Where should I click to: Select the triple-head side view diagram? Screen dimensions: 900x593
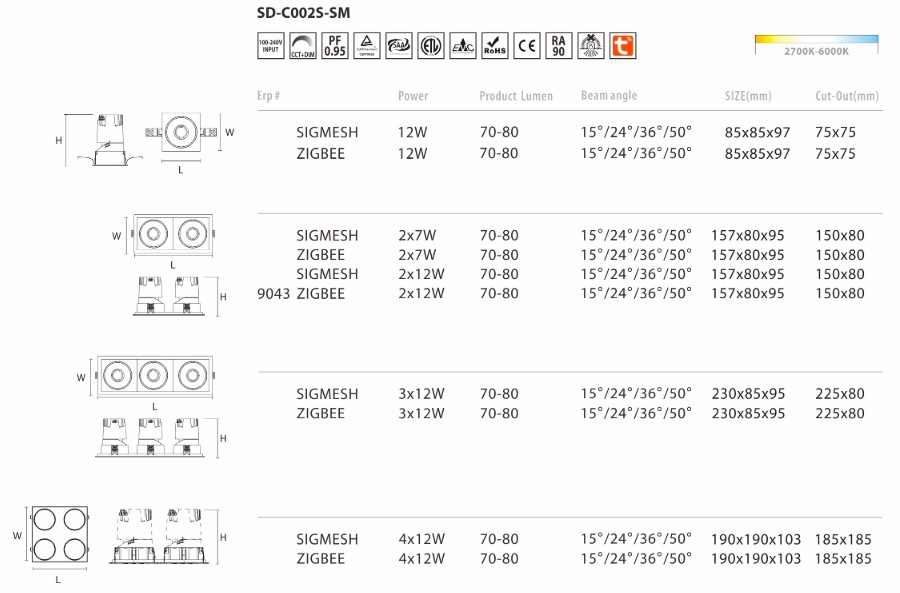coord(150,437)
